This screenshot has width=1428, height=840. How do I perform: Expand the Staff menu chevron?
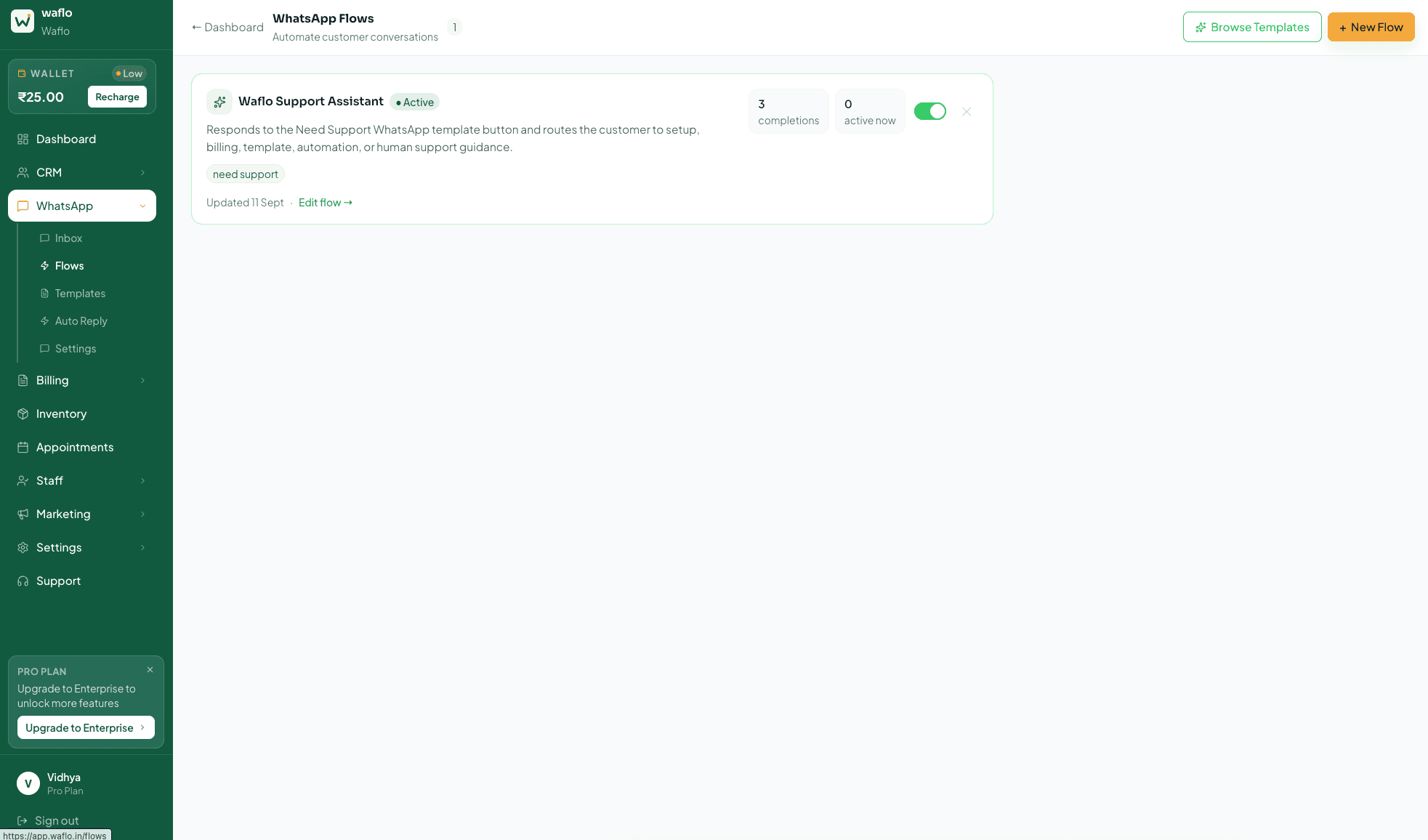pos(142,480)
